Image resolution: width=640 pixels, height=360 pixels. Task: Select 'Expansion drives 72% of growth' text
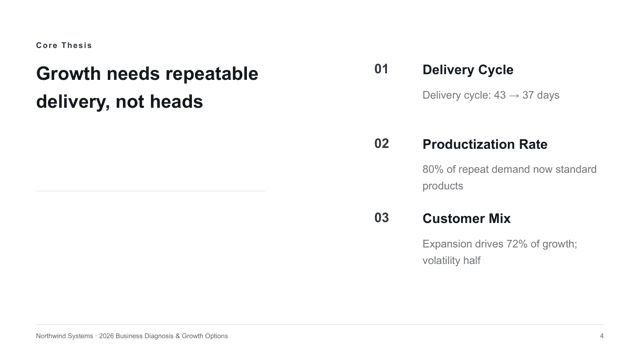click(500, 244)
